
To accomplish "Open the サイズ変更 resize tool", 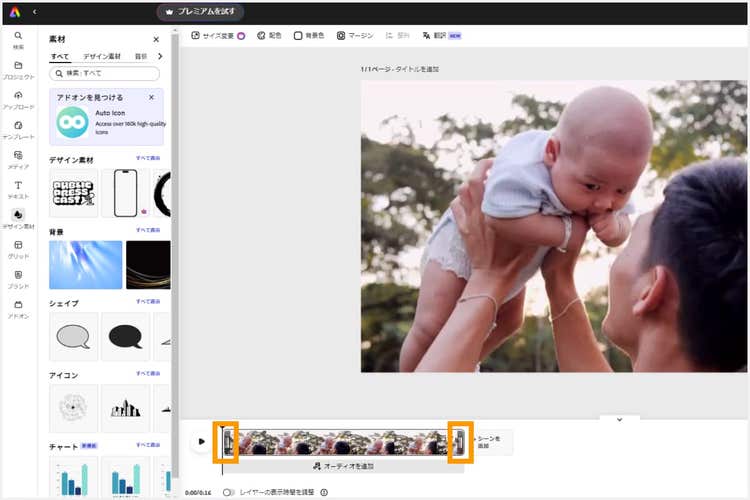I will click(218, 36).
